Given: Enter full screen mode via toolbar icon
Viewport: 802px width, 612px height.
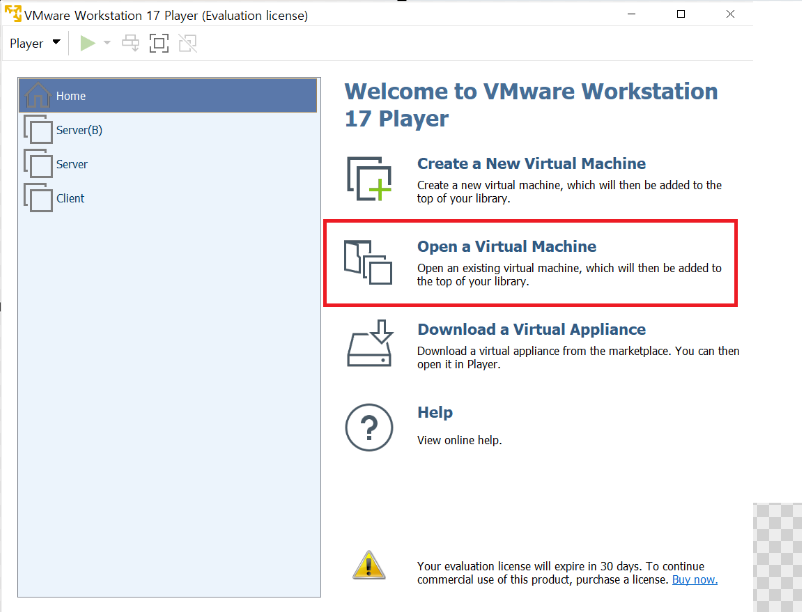Looking at the screenshot, I should [x=159, y=43].
